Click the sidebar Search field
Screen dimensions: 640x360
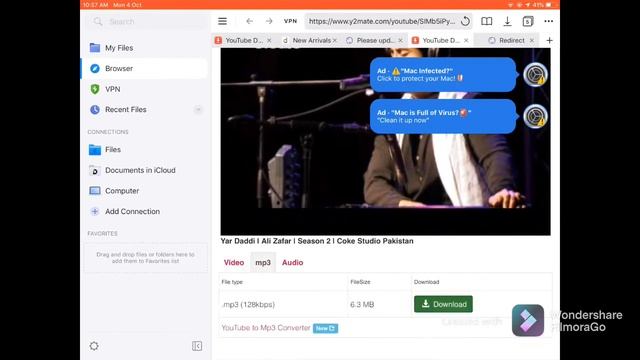147,21
